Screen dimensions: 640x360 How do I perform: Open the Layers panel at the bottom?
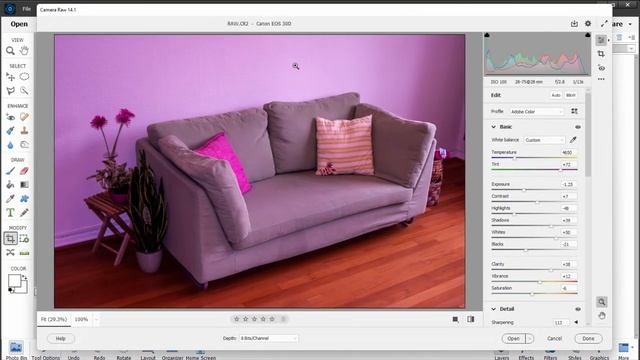coord(502,354)
